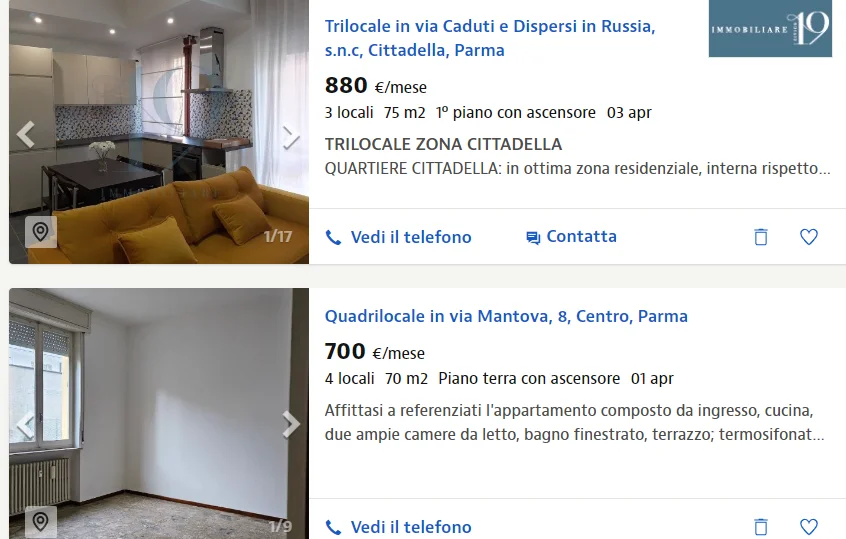Open the kitchen and sofa photo thumbnail
This screenshot has height=539, width=846.
[159, 132]
